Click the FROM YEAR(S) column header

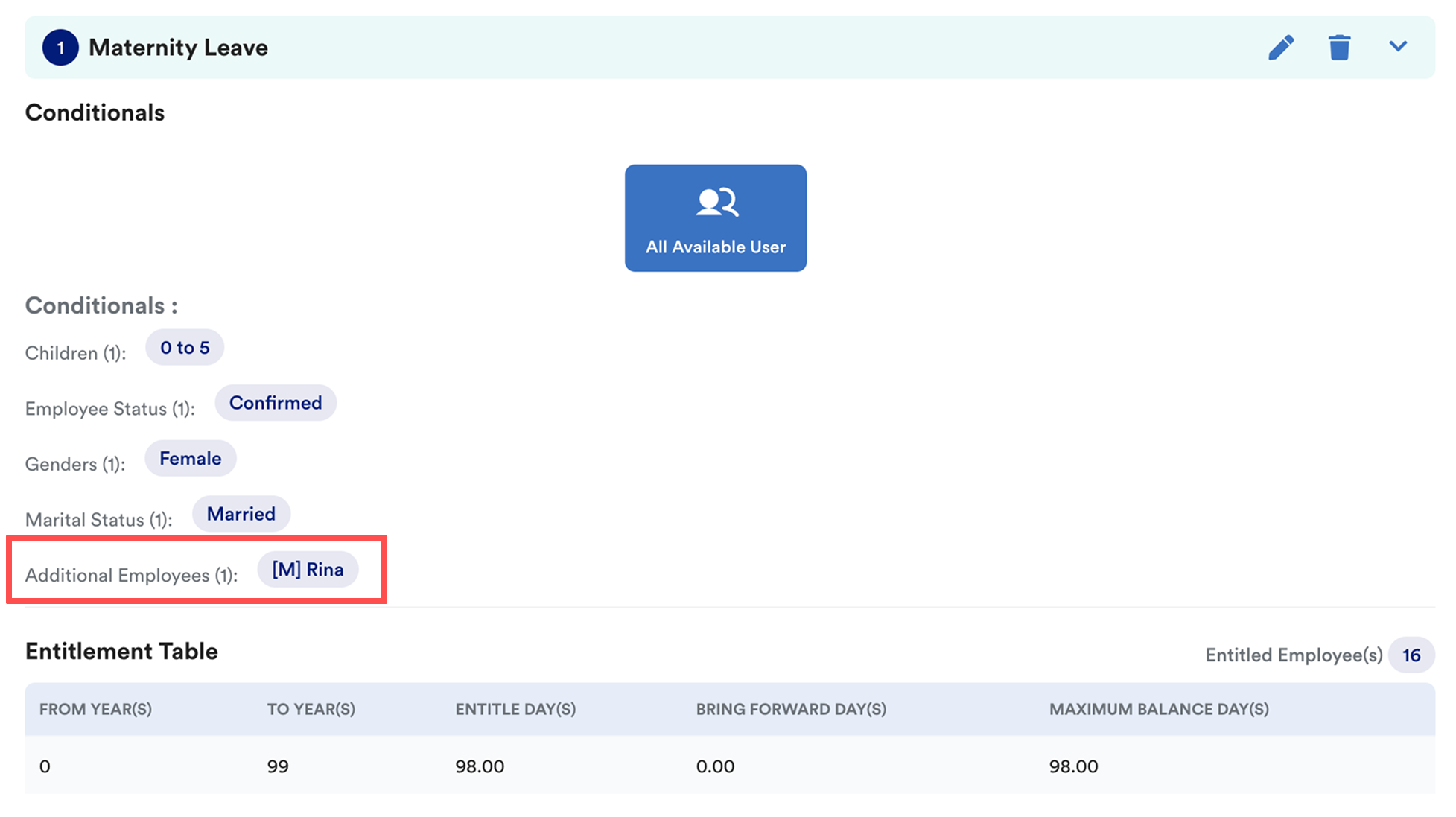click(95, 709)
